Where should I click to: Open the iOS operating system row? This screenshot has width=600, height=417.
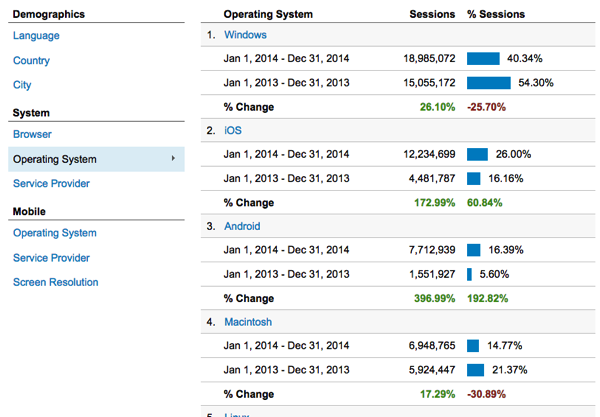233,130
